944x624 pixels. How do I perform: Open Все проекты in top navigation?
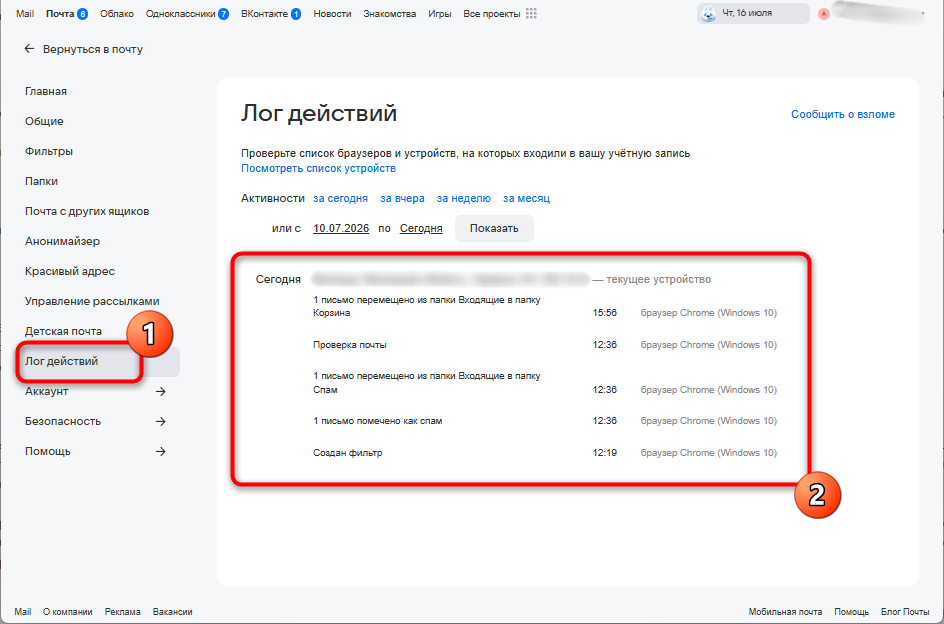(x=492, y=13)
